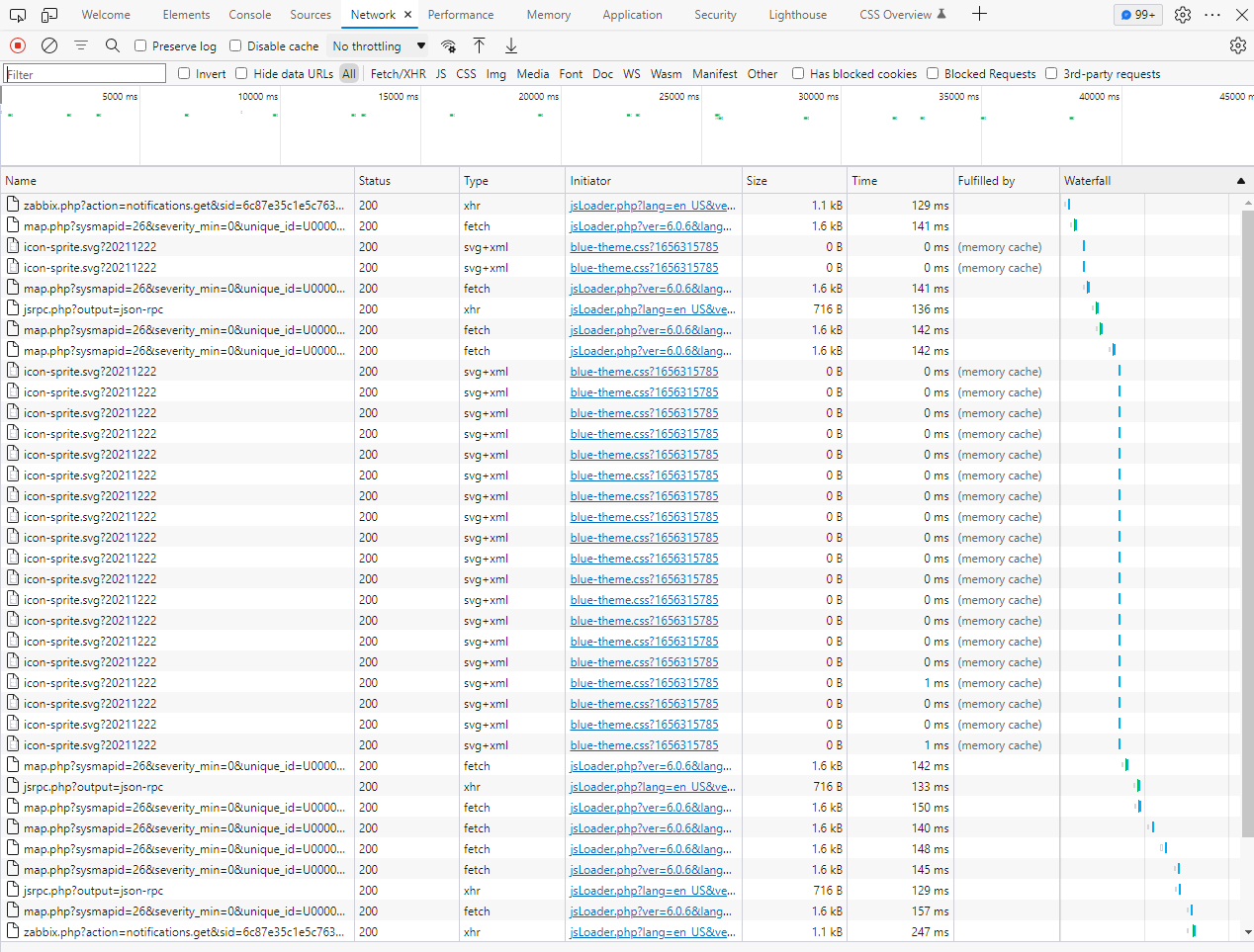The width and height of the screenshot is (1254, 952).
Task: Open the first blue-theme.css initiator link
Action: (644, 247)
